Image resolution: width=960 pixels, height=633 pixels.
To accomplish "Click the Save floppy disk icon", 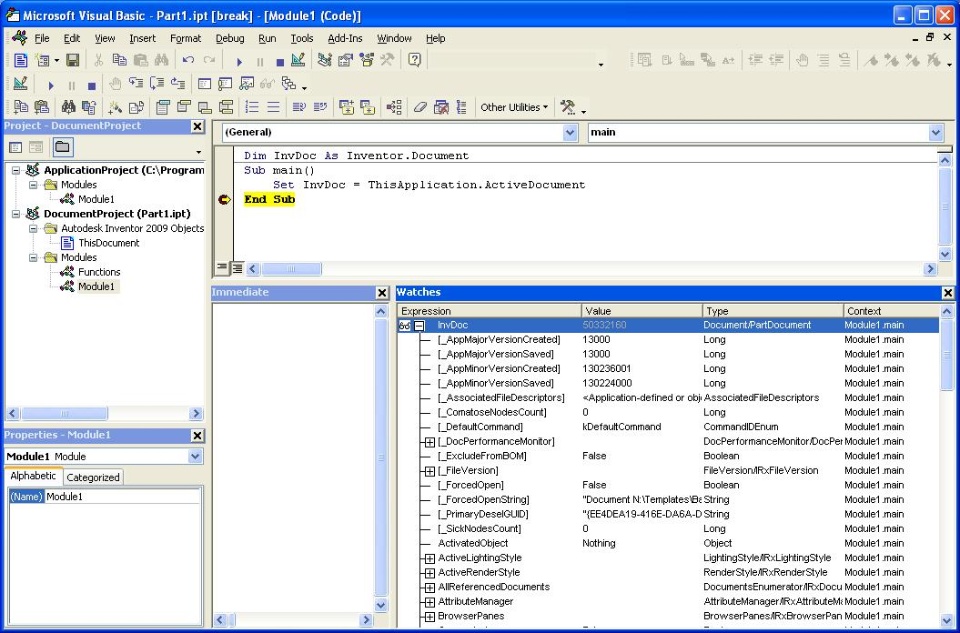I will tap(72, 60).
